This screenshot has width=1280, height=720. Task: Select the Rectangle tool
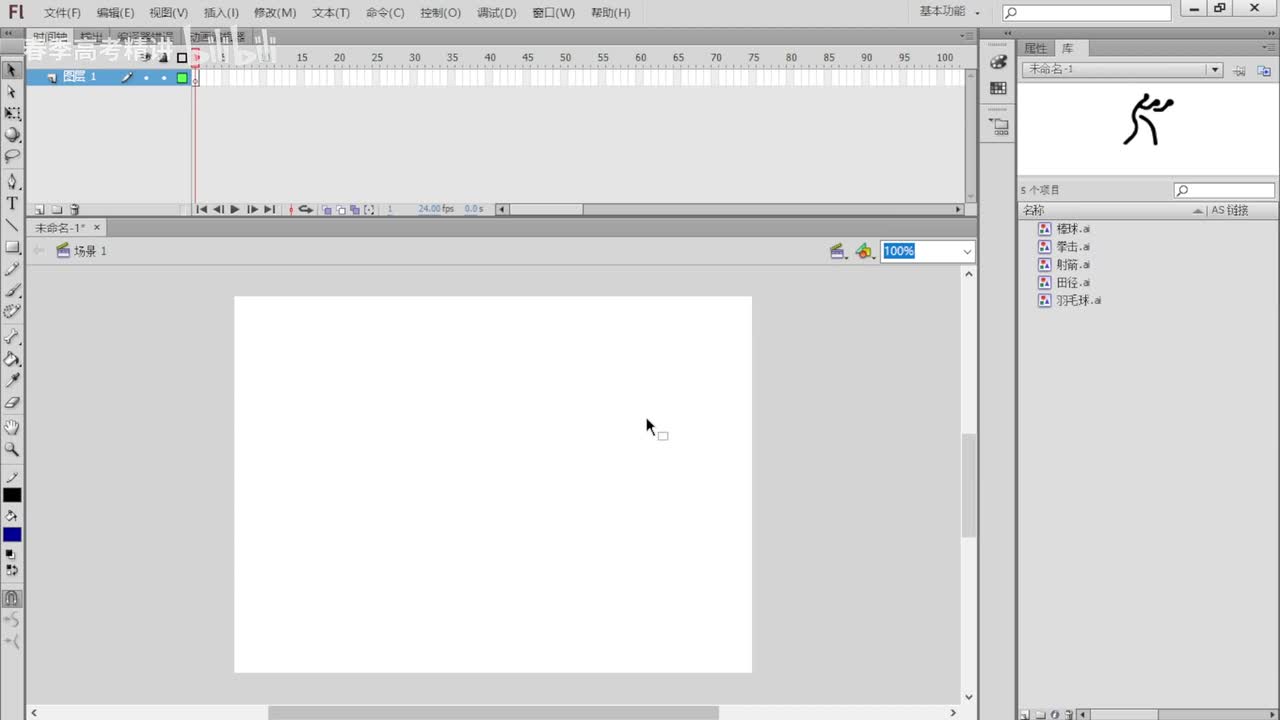[x=12, y=247]
